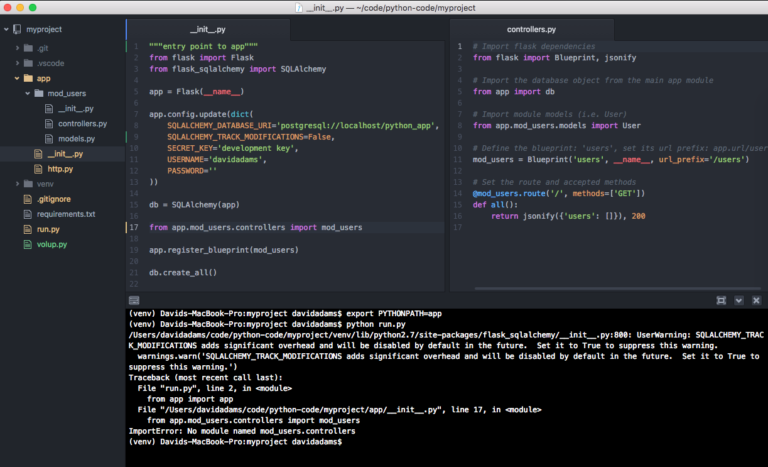Click the terminal icon at panel's top left
Viewport: 768px width, 467px height.
pos(135,300)
